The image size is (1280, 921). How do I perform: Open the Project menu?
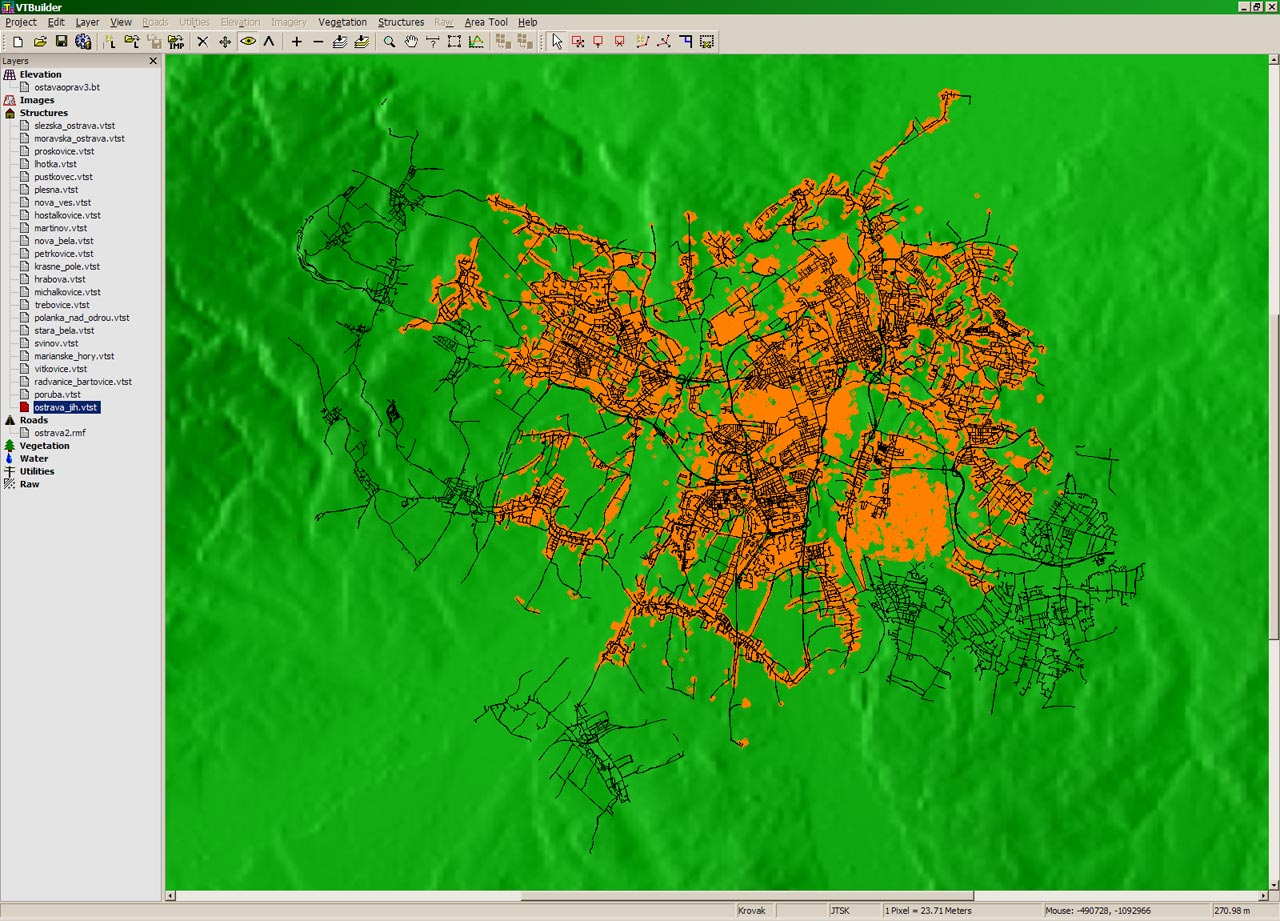coord(21,22)
